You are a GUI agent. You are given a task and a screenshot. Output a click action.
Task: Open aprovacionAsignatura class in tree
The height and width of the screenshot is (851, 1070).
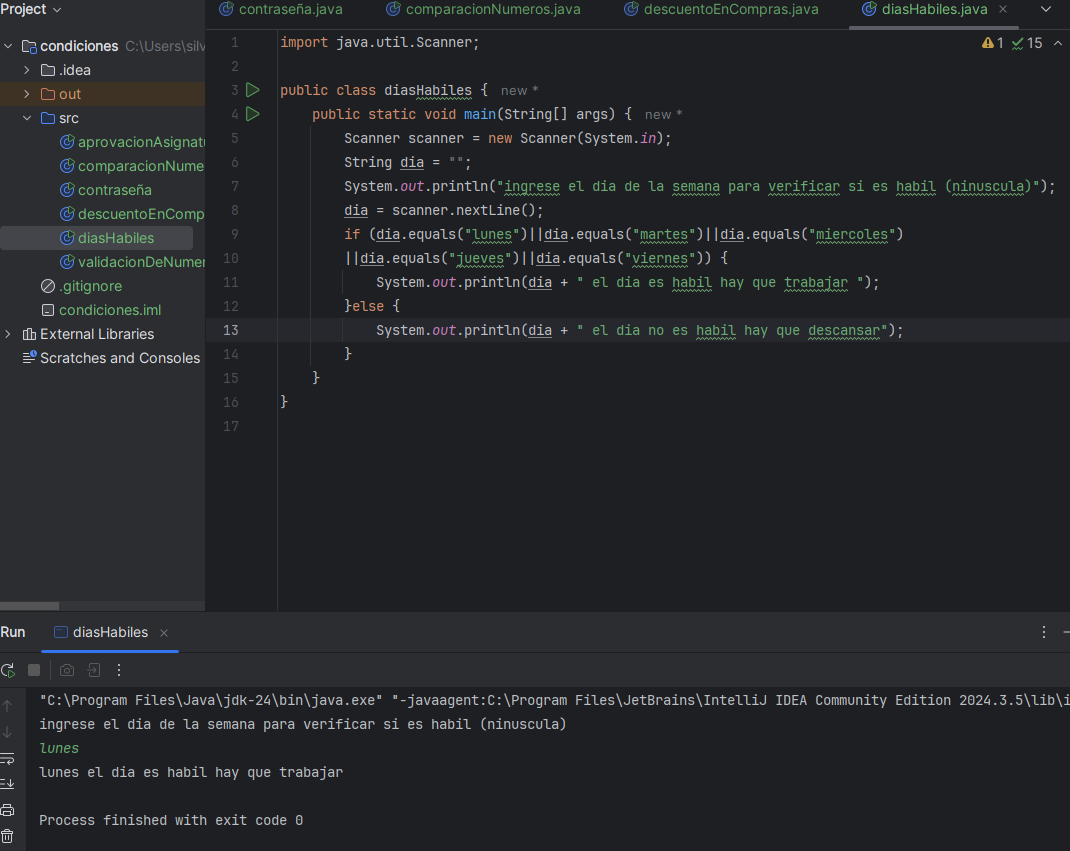click(132, 142)
